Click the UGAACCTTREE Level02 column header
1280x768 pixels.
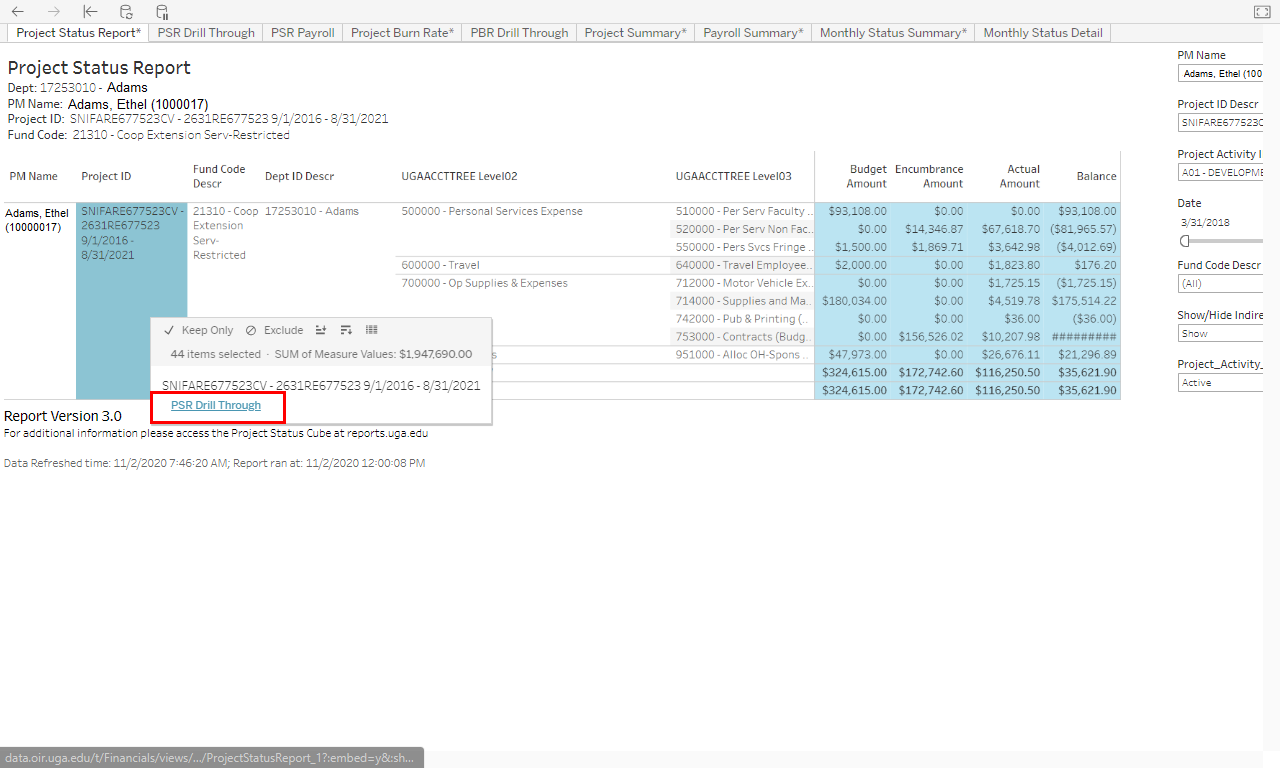click(x=459, y=176)
